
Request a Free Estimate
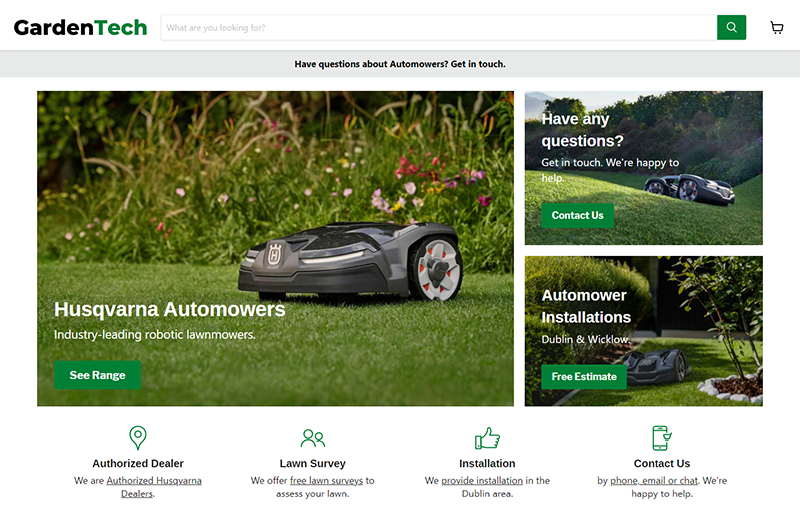[x=584, y=377]
